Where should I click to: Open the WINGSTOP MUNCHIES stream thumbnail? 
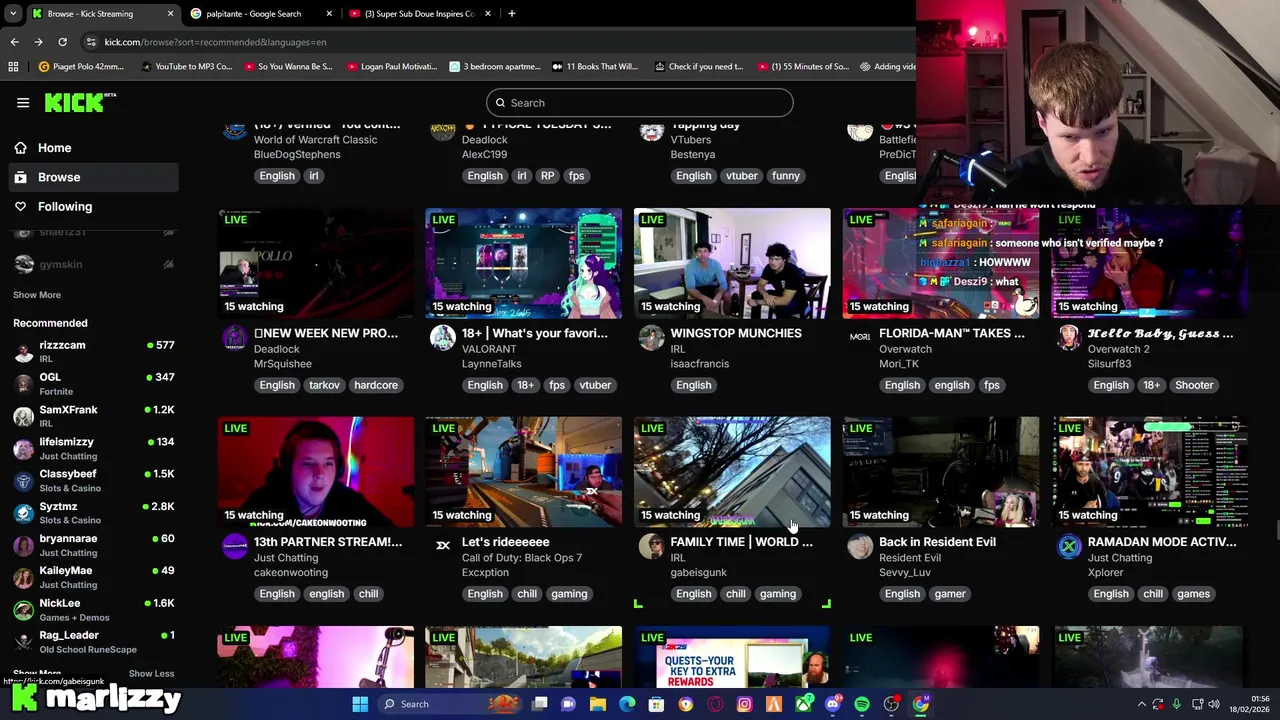tap(732, 263)
